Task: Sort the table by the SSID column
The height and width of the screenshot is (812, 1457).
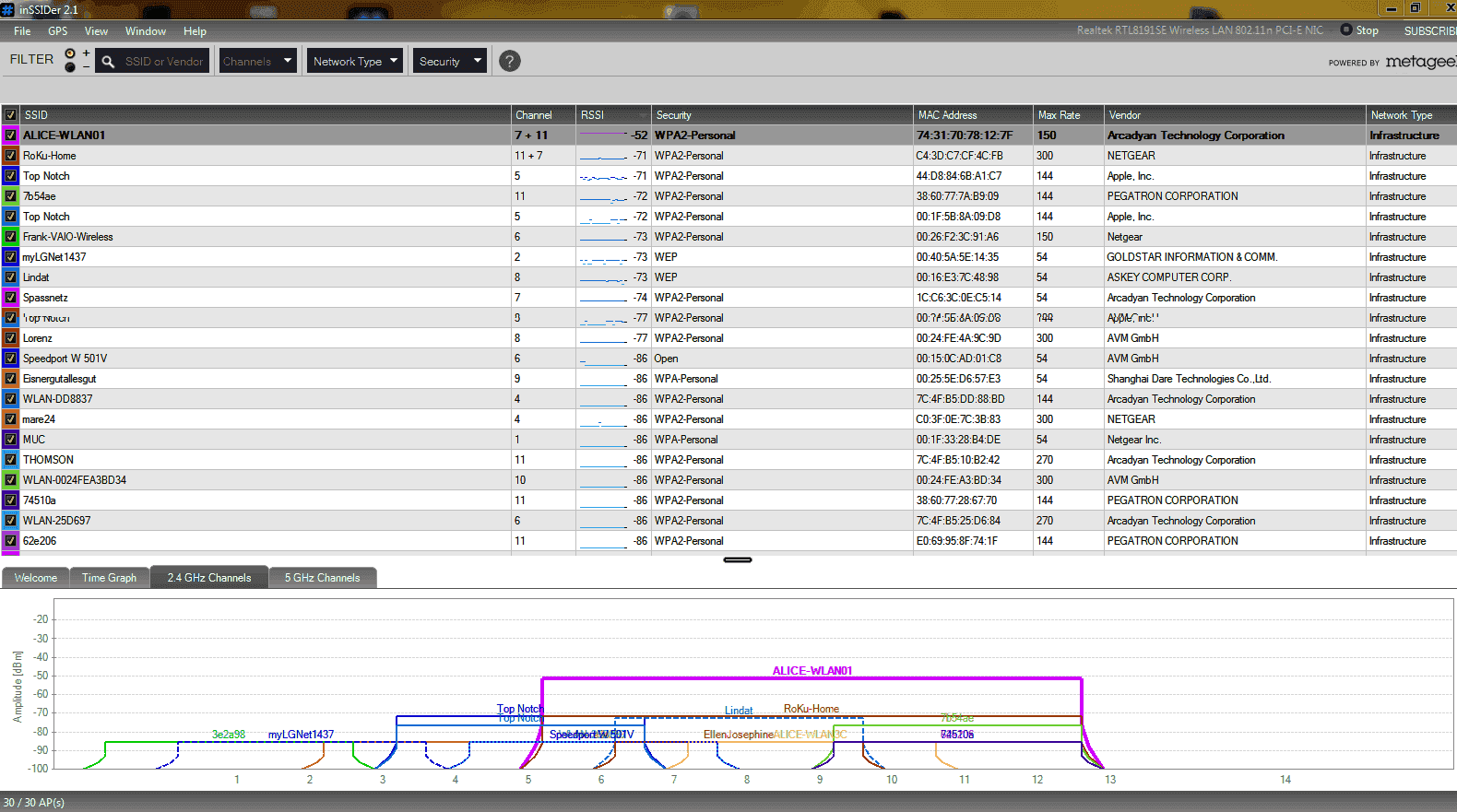Action: coord(266,115)
